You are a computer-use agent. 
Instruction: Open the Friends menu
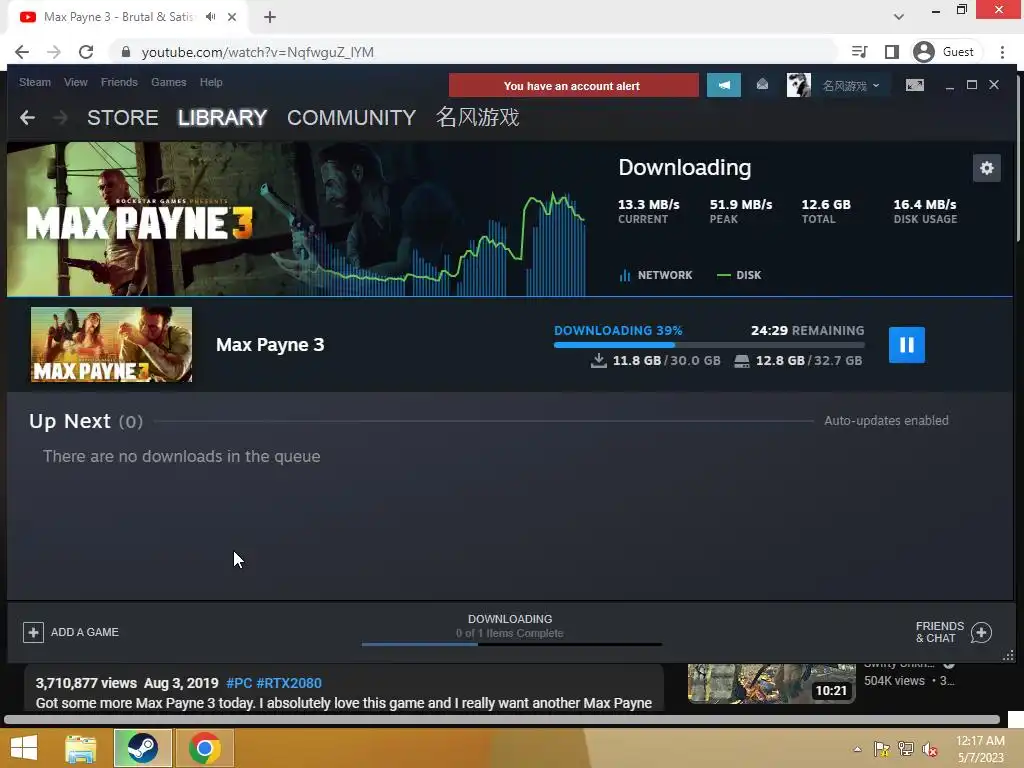(119, 82)
